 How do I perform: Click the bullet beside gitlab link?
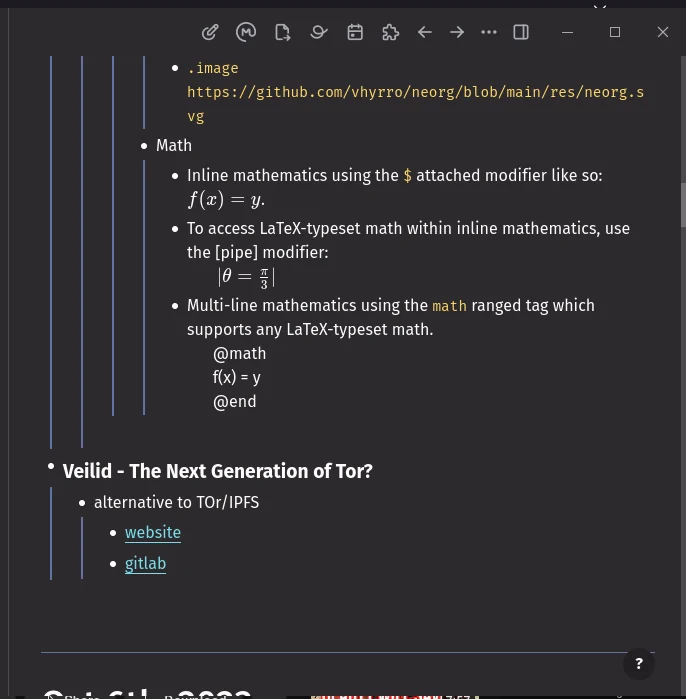point(113,564)
